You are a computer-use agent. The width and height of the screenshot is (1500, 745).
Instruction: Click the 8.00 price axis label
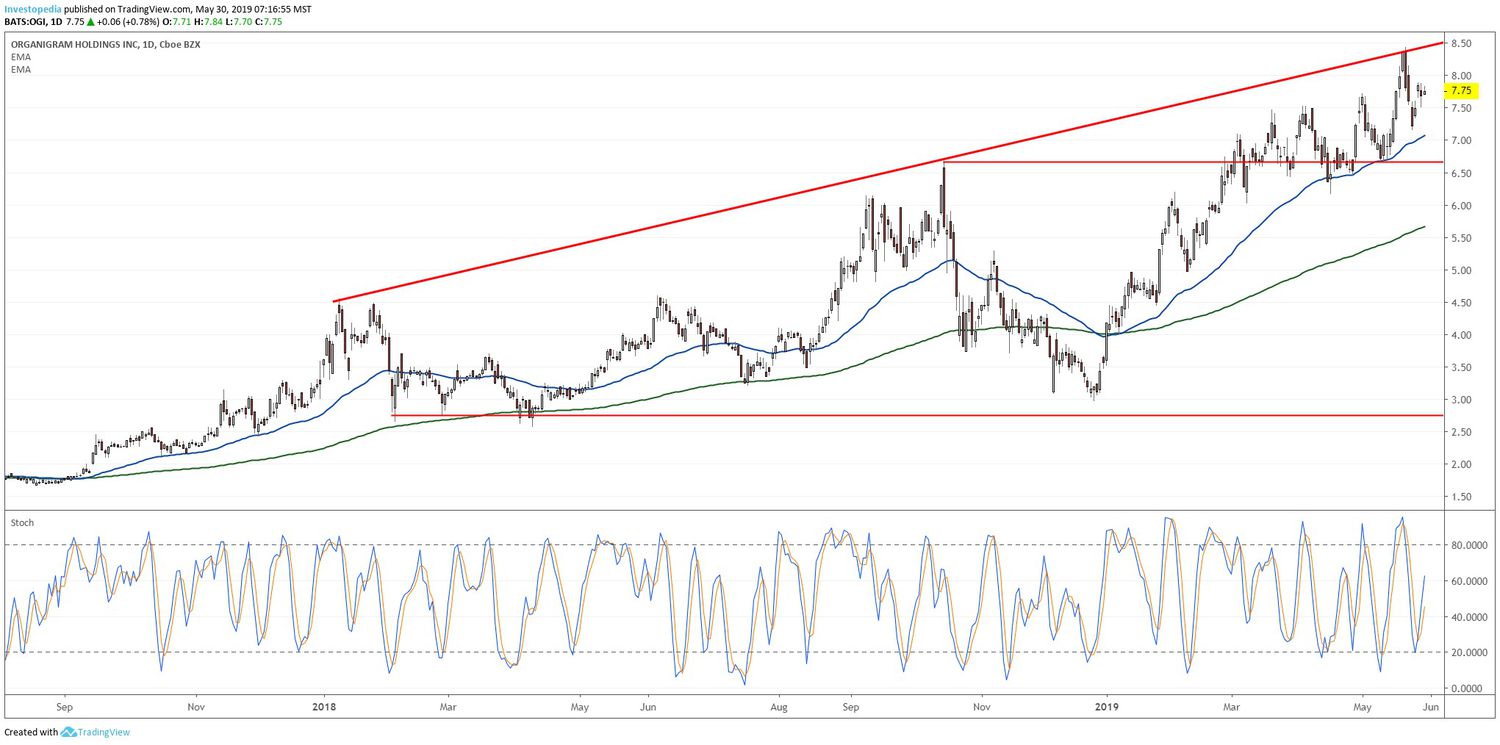1460,76
